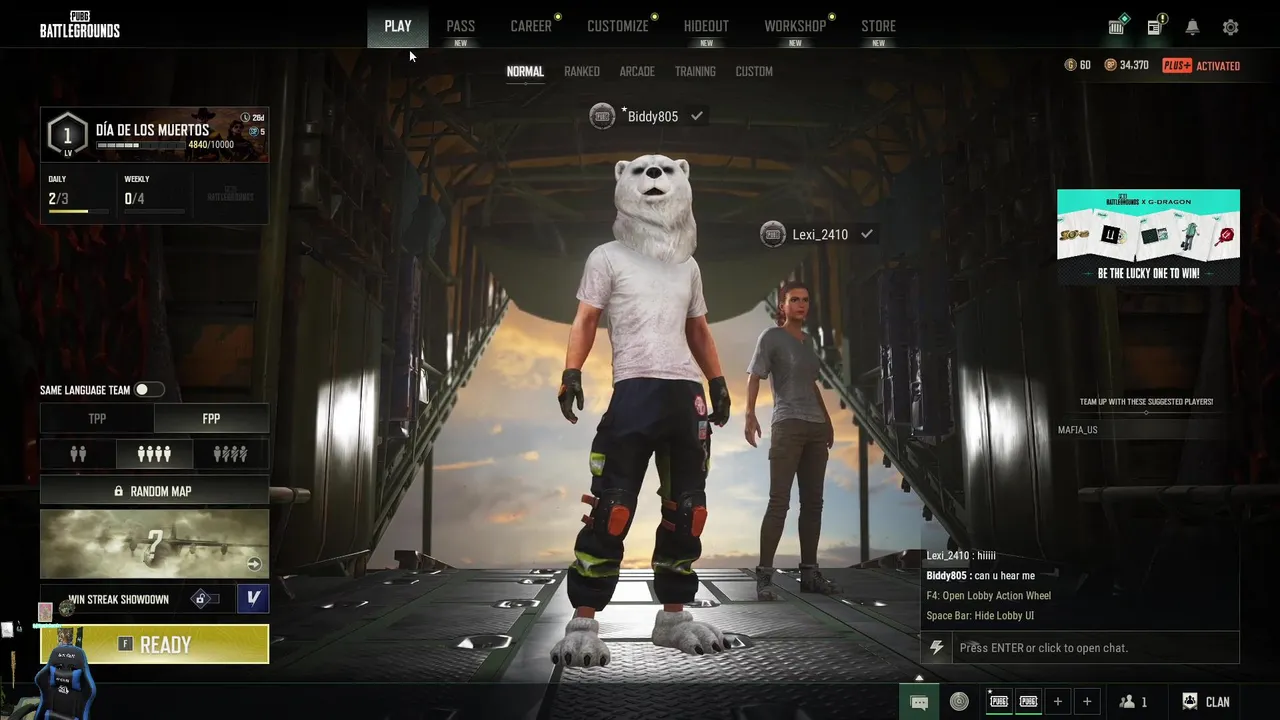The height and width of the screenshot is (720, 1280).
Task: Open the Clan button
Action: click(x=1206, y=702)
